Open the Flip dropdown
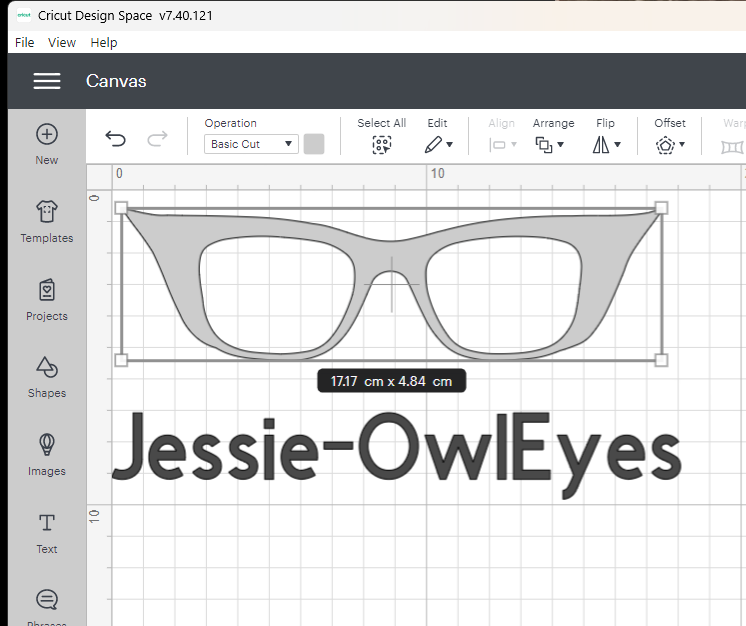746x626 pixels. pyautogui.click(x=606, y=144)
